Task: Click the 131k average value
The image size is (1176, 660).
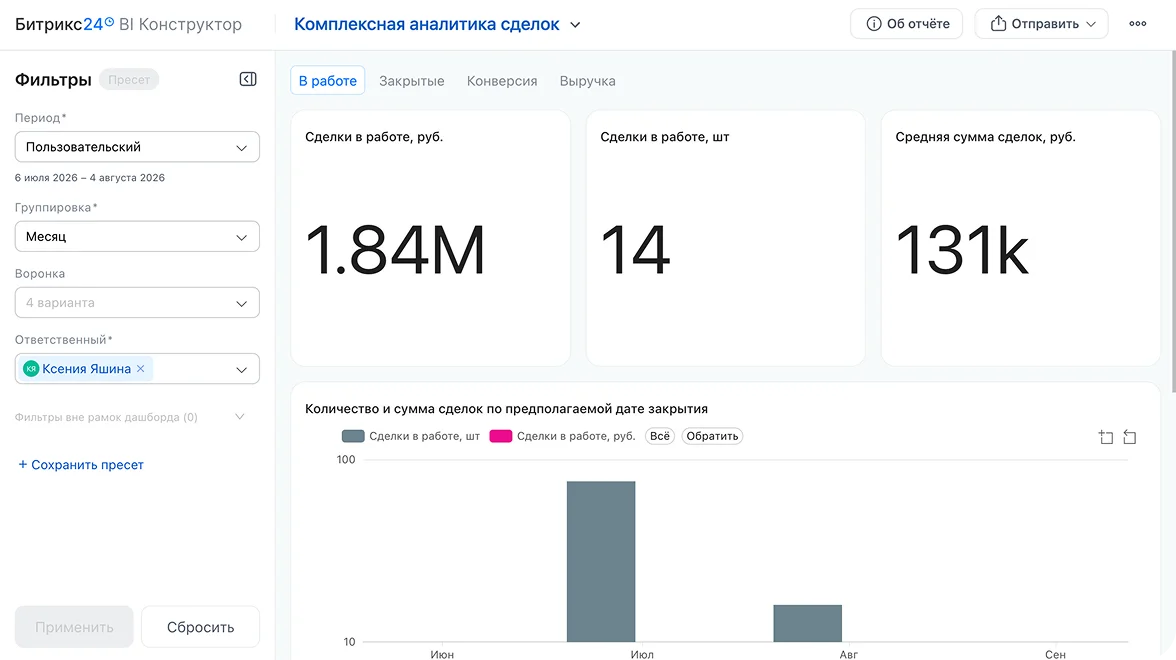Action: point(962,250)
